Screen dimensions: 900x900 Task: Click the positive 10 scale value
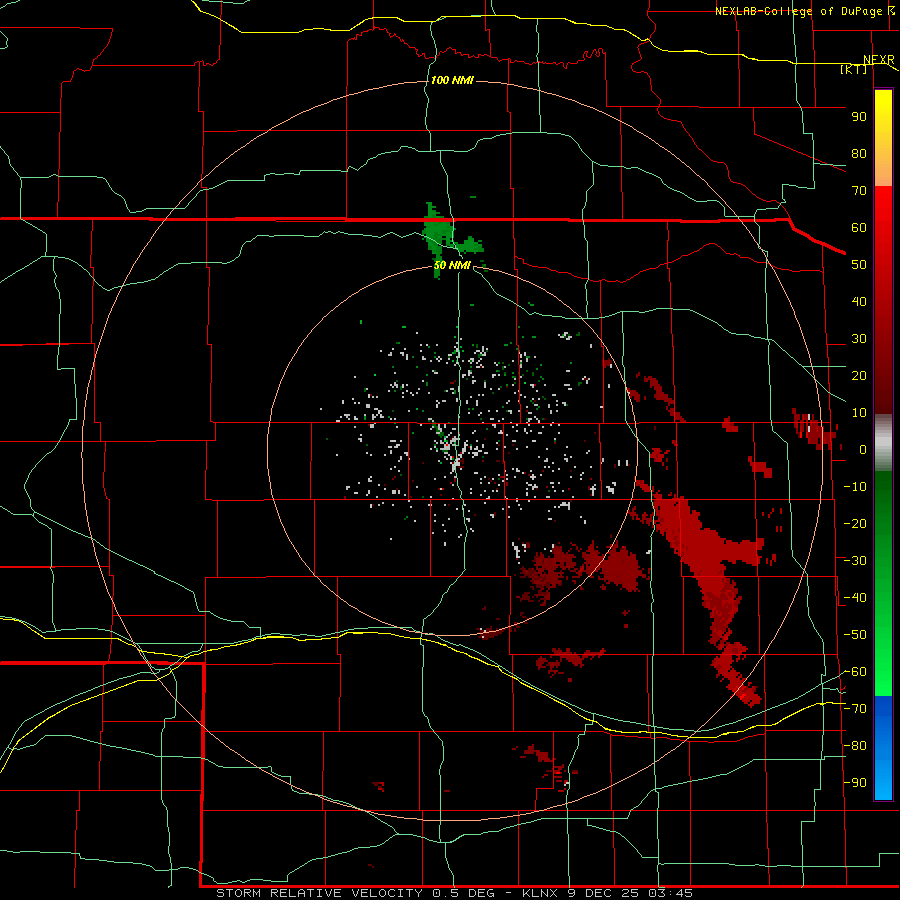(x=859, y=413)
